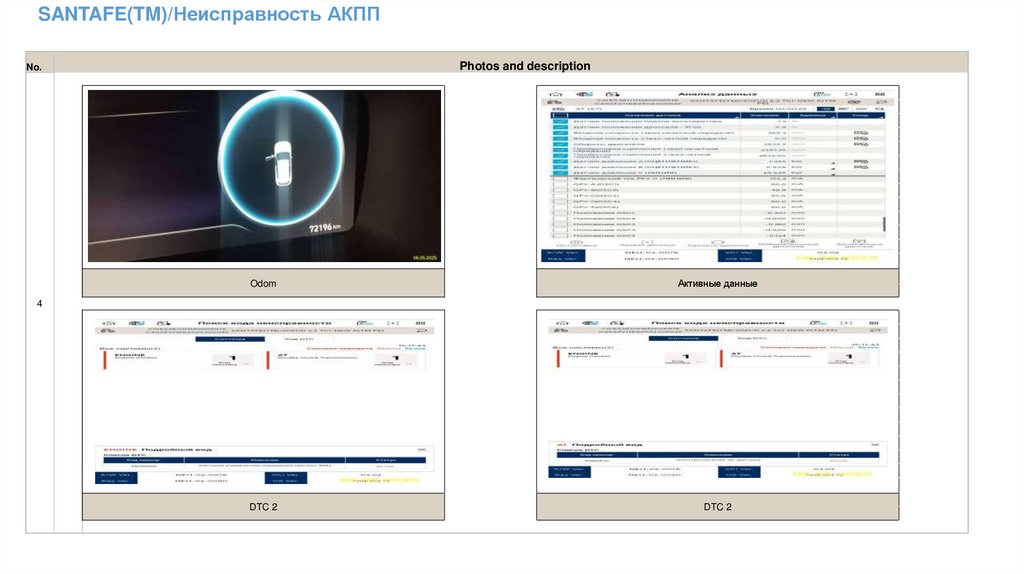Click the 'DTC 2' caption under the right screenshot
This screenshot has height=574, width=1024.
tap(717, 507)
